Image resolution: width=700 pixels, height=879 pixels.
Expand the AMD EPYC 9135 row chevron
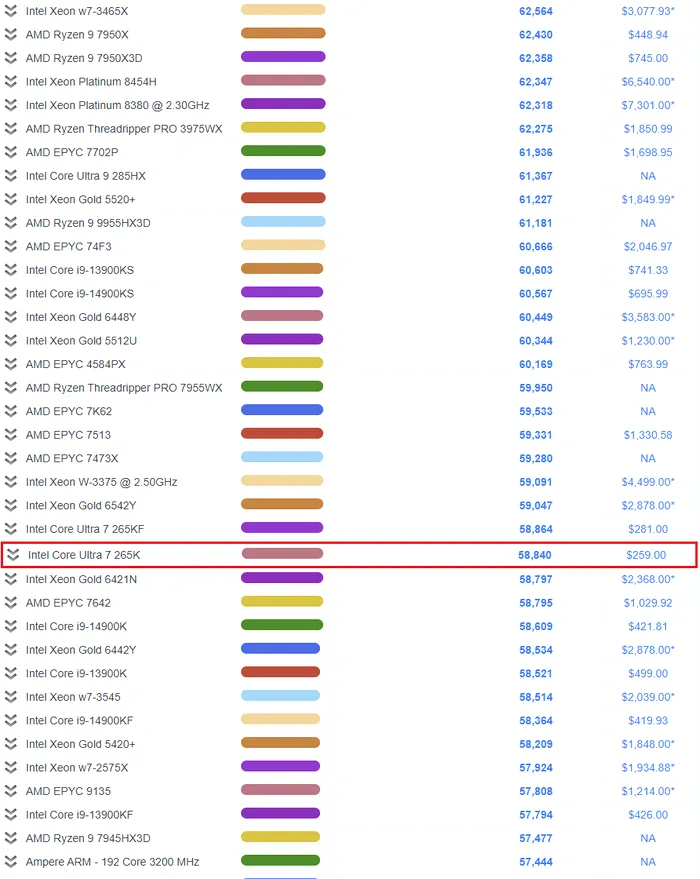tap(11, 791)
